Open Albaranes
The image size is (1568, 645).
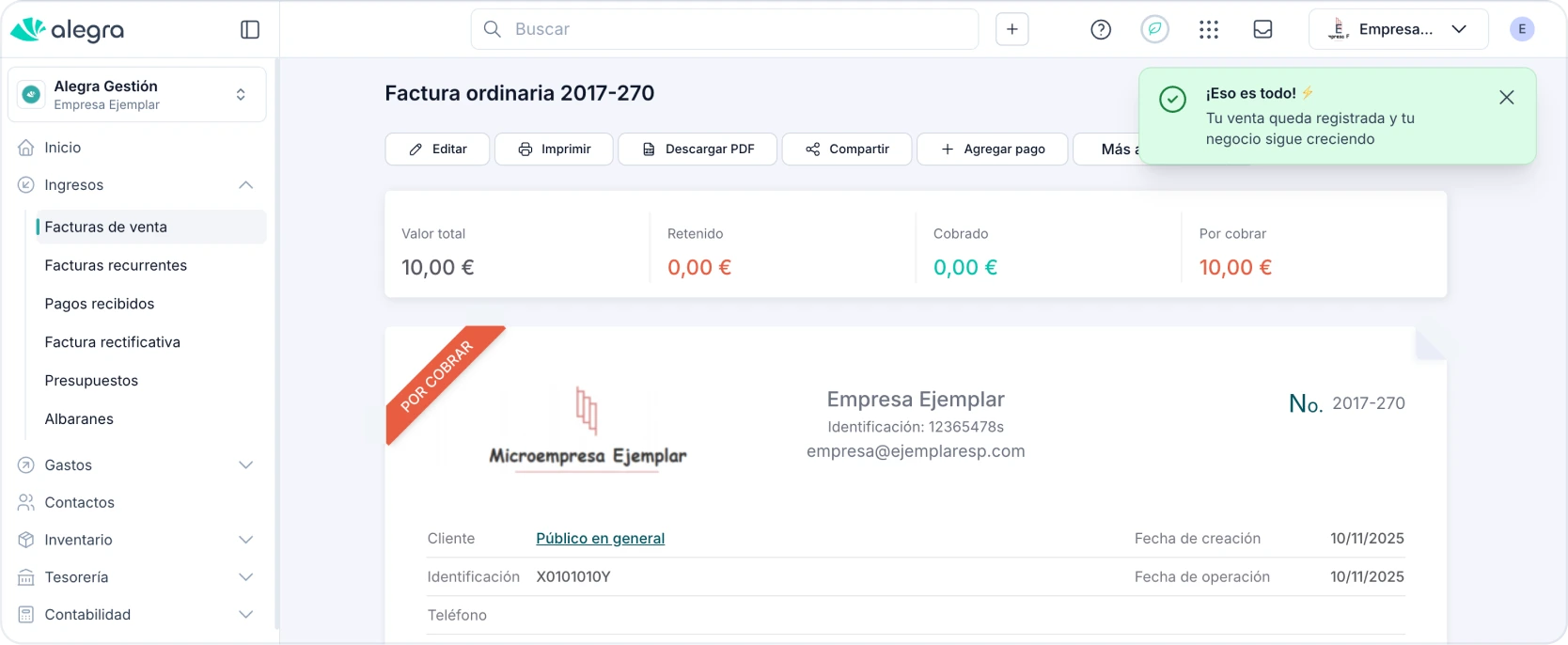(79, 419)
